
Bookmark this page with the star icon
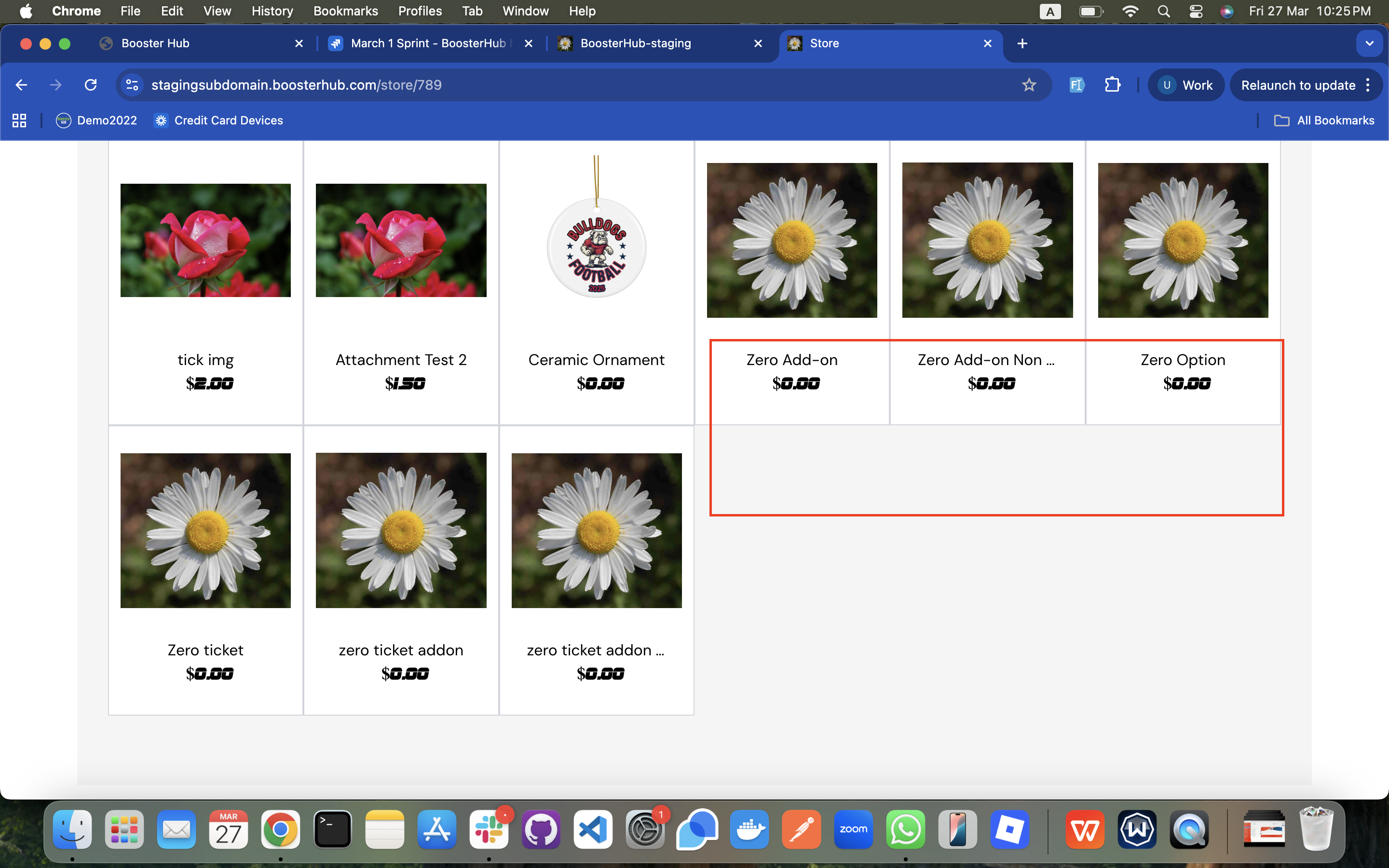(1029, 85)
